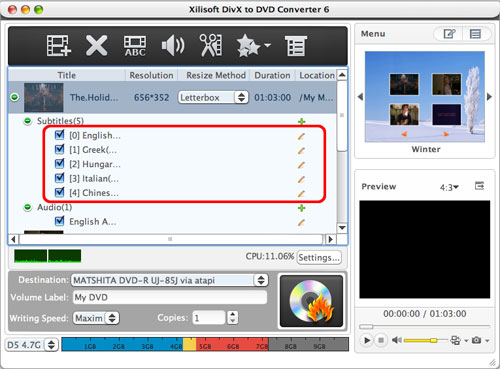Click the Burn disc button
The height and width of the screenshot is (369, 500).
point(311,301)
